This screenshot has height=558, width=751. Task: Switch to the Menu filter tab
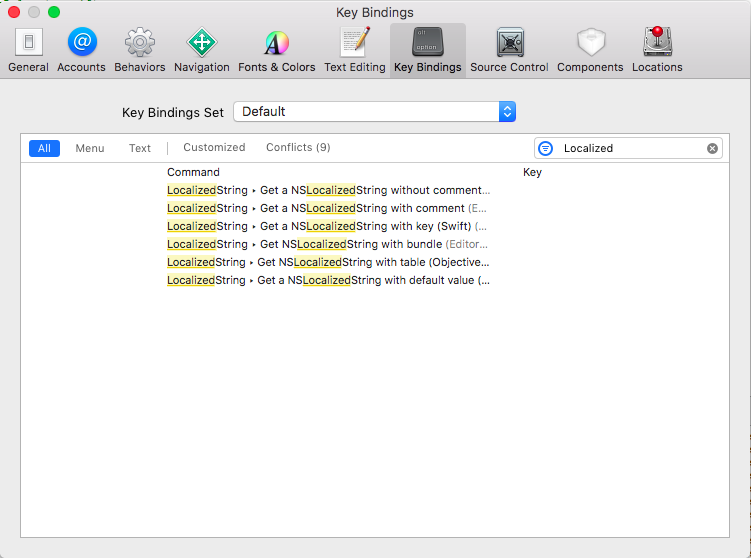(90, 148)
